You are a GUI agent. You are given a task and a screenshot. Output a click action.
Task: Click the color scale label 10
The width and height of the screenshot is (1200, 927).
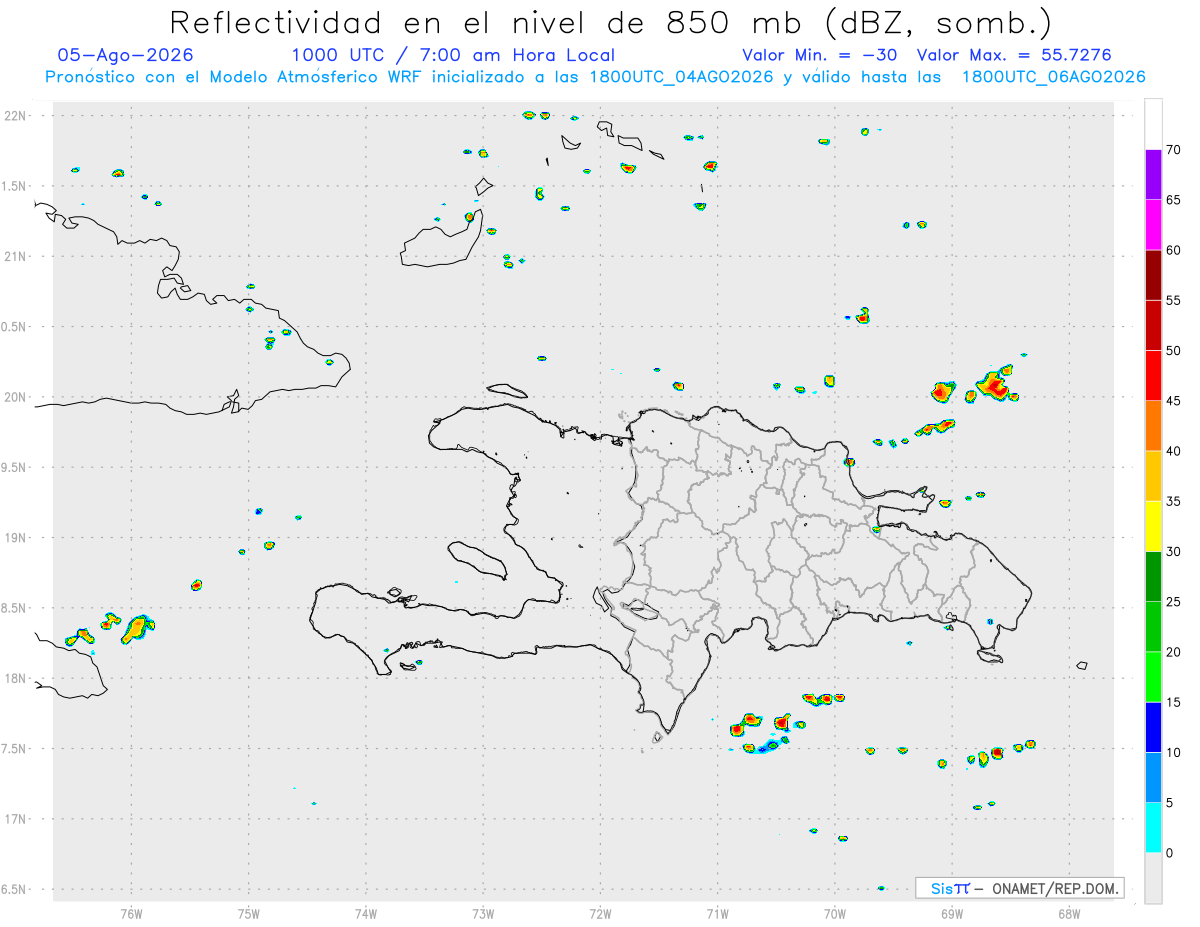click(1173, 752)
